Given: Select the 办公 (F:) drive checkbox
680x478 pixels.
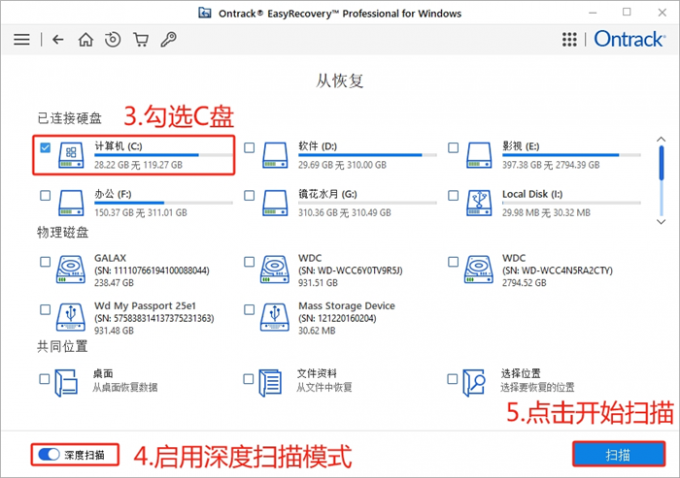Looking at the screenshot, I should click(45, 194).
